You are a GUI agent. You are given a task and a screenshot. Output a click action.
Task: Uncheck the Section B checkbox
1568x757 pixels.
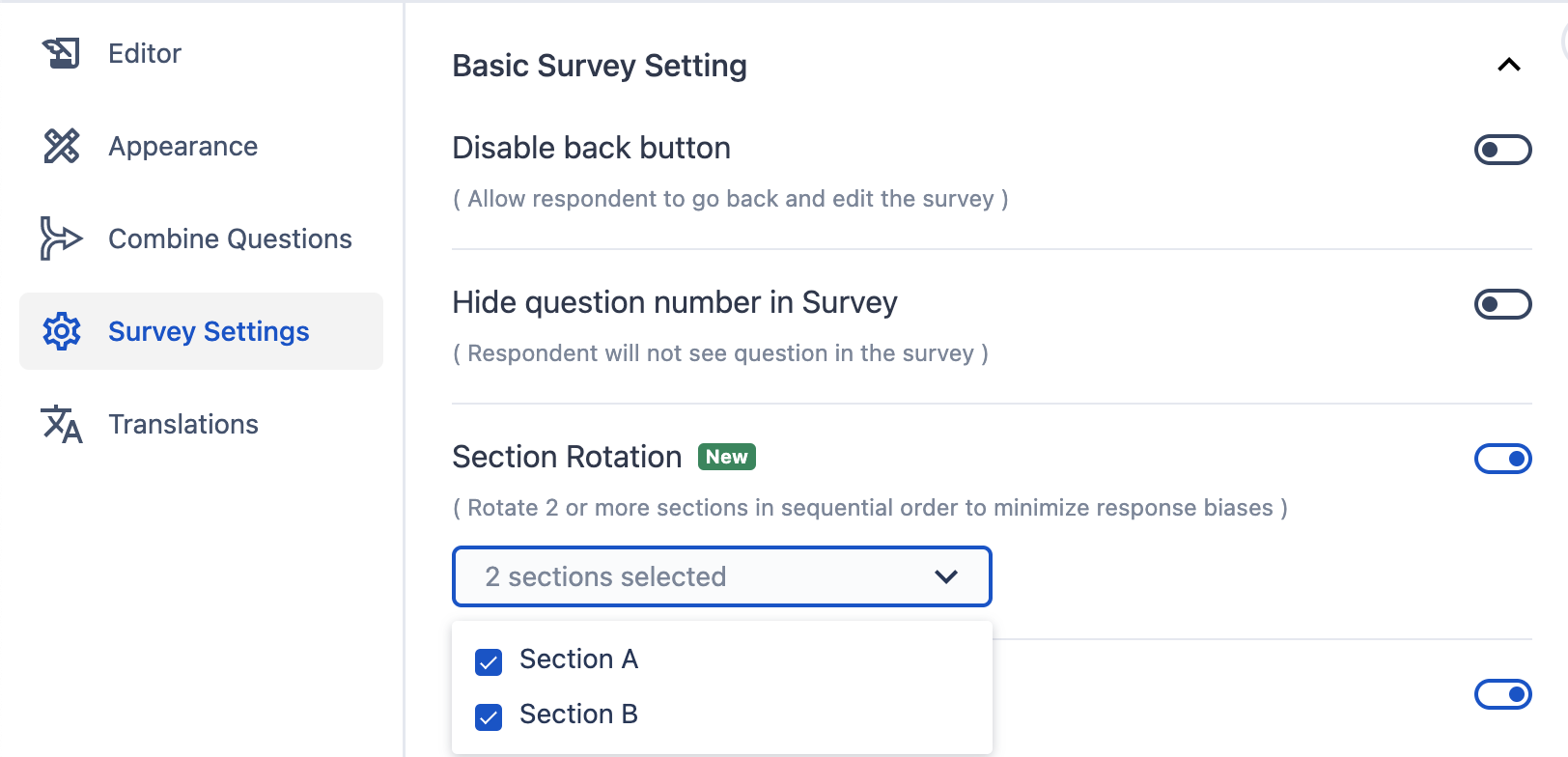tap(489, 716)
